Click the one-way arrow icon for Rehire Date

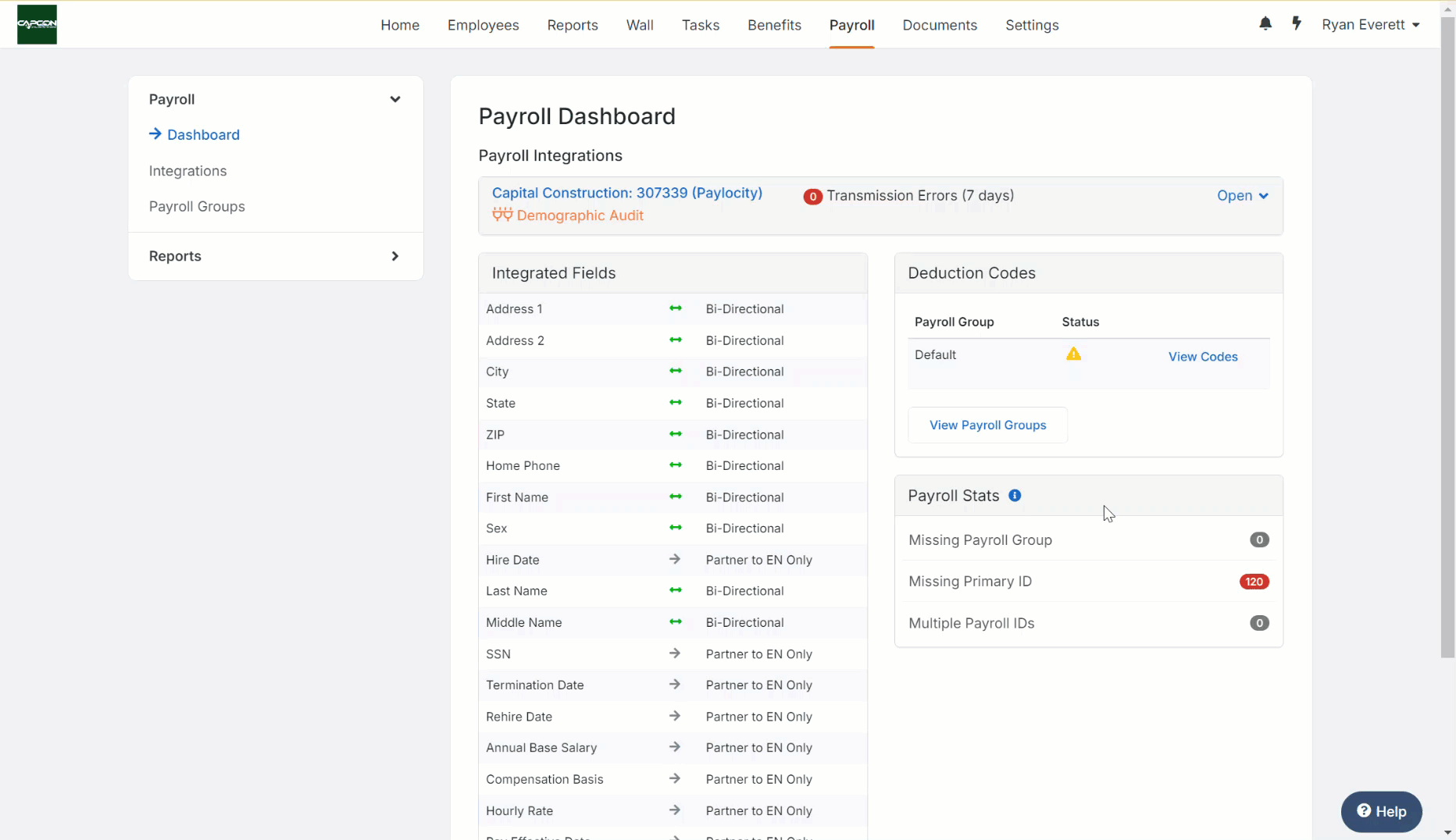point(675,716)
